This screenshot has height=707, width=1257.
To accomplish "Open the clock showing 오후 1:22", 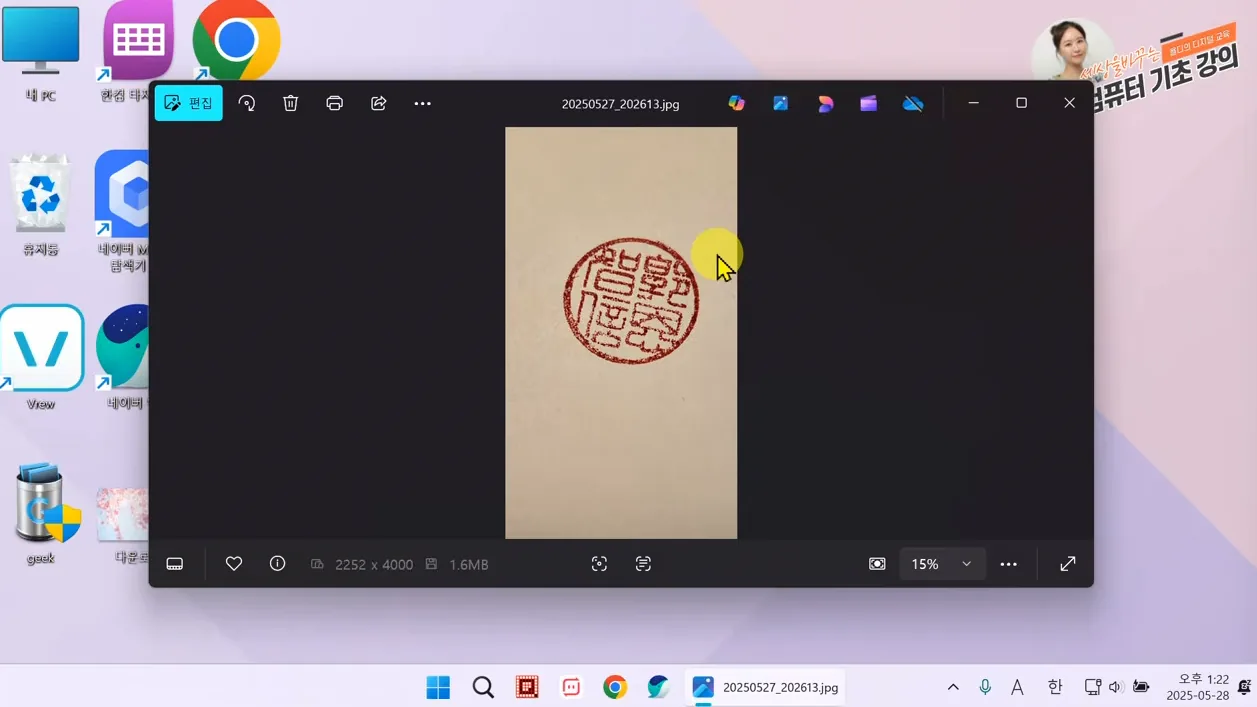I will (1197, 687).
